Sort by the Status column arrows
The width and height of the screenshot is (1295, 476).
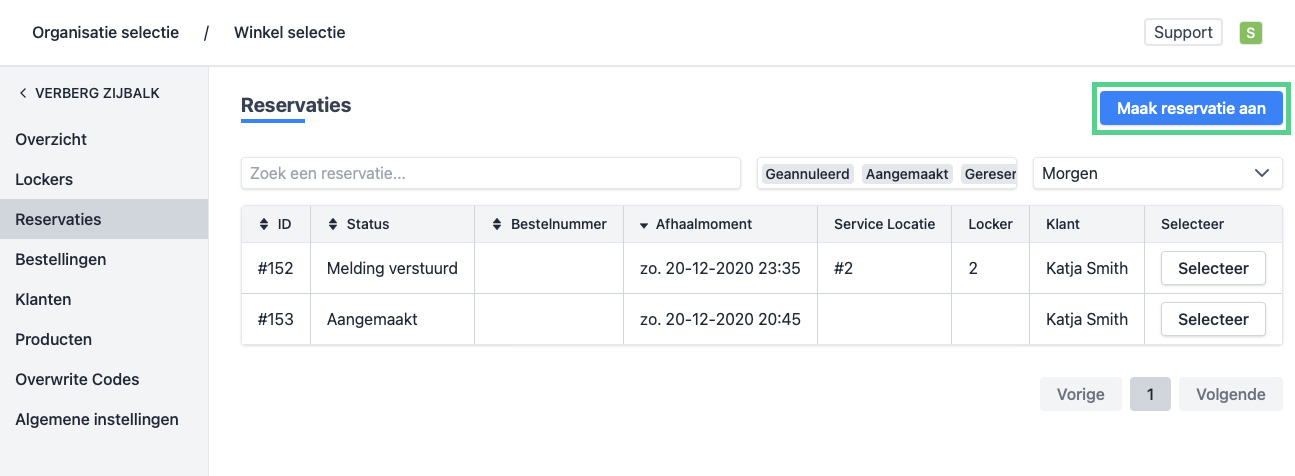[x=333, y=225]
